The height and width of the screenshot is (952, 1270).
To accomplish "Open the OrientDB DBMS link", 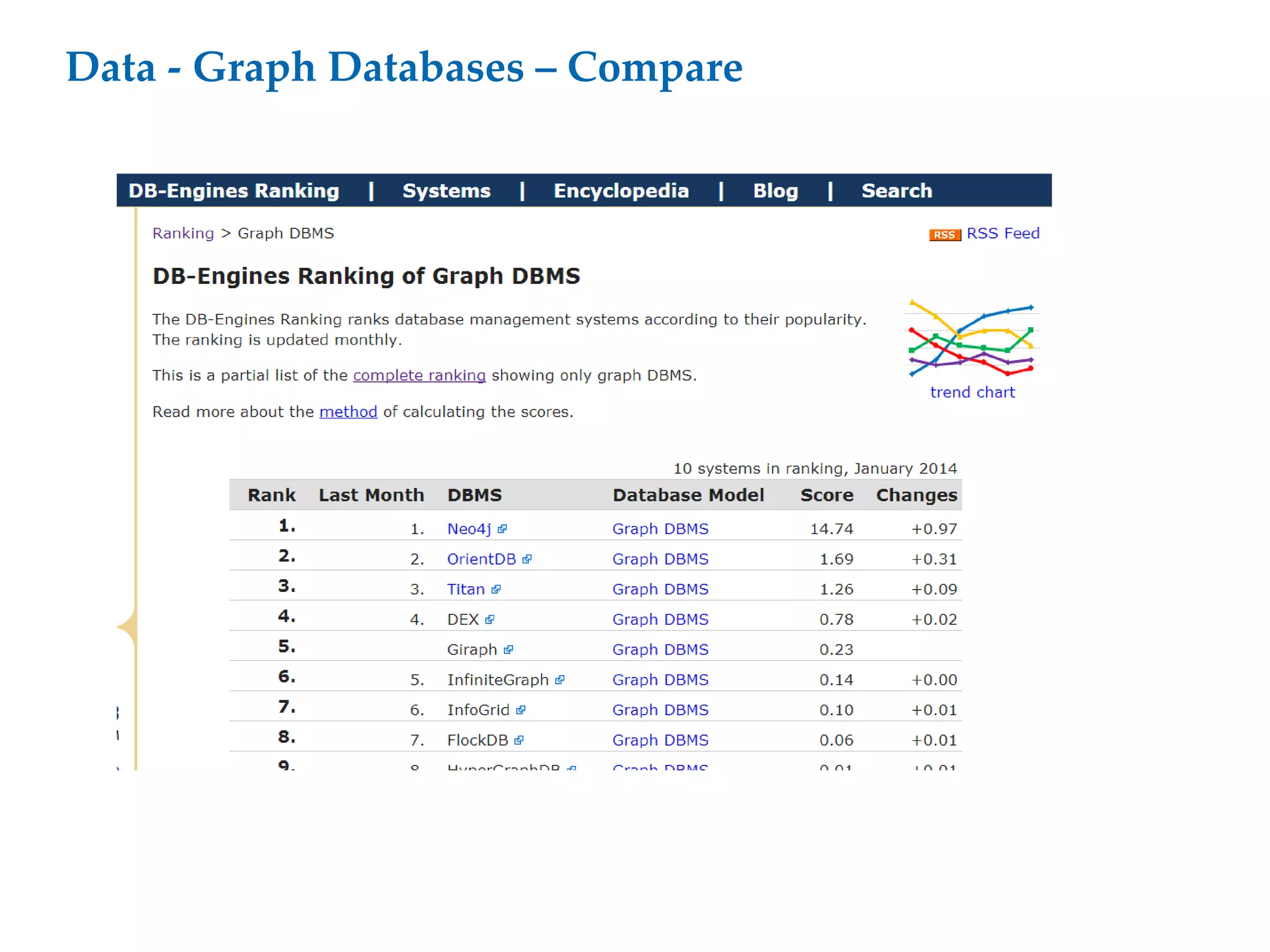I will [x=481, y=559].
